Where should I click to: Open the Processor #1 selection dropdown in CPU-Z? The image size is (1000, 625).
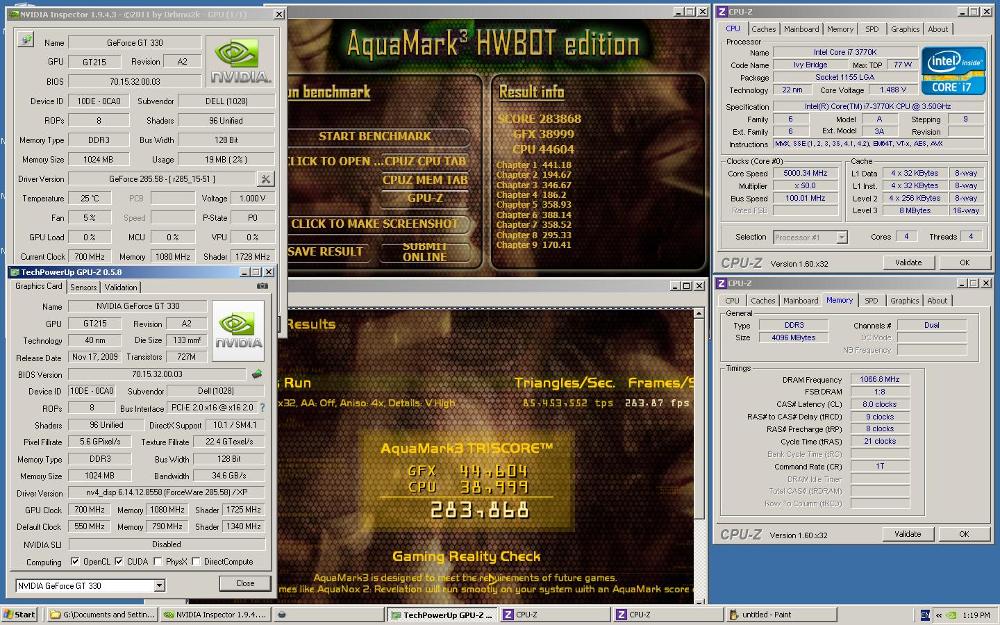click(x=841, y=237)
